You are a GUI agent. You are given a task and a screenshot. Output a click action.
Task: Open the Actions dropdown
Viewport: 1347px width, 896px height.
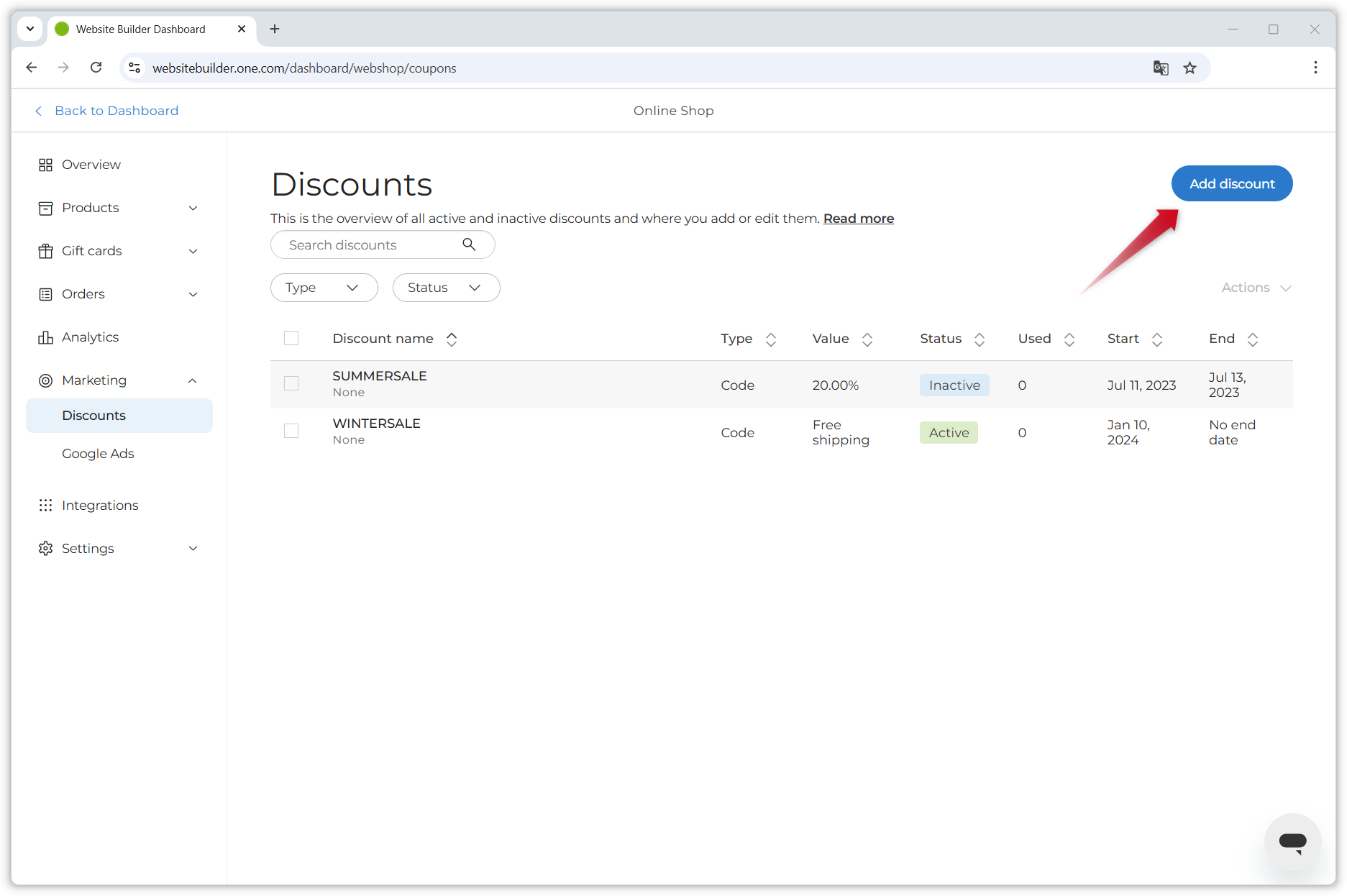pyautogui.click(x=1255, y=287)
